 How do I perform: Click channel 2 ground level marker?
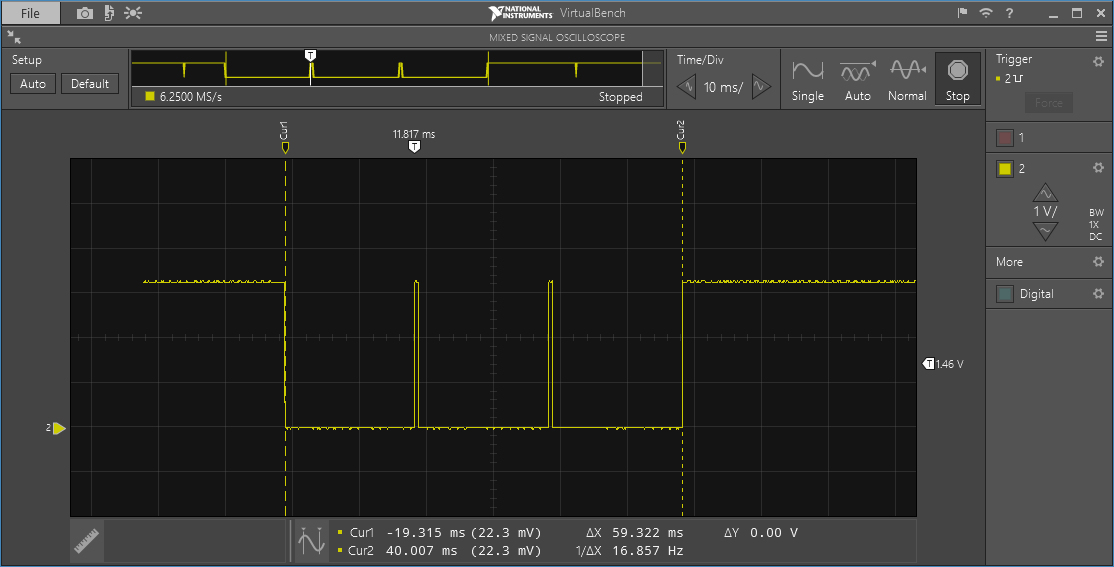pyautogui.click(x=58, y=428)
